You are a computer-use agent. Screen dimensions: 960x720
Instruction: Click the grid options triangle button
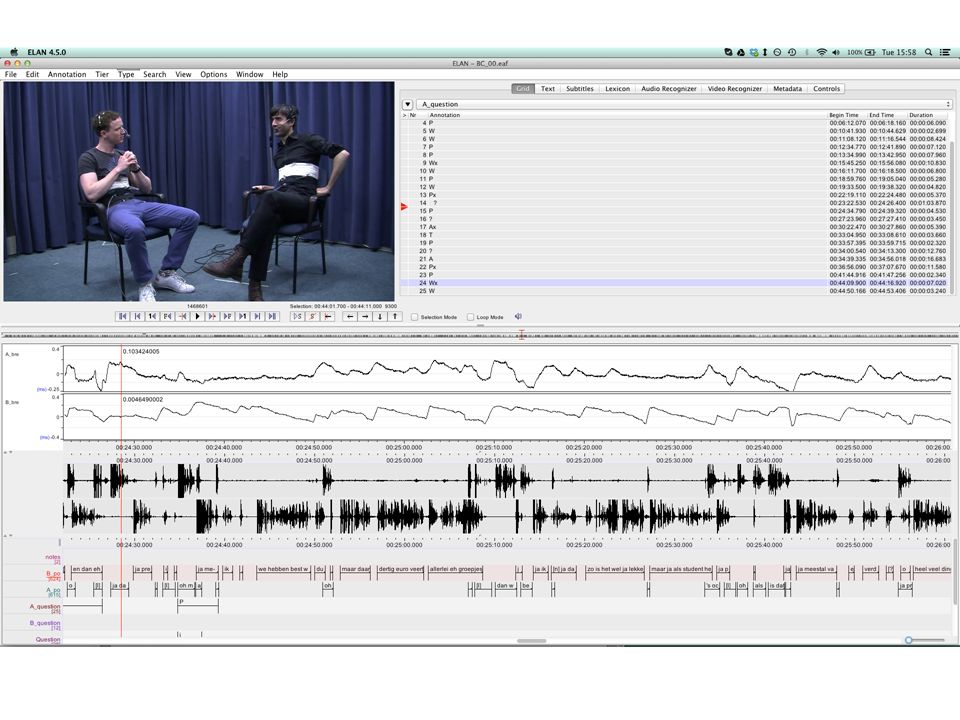407,104
